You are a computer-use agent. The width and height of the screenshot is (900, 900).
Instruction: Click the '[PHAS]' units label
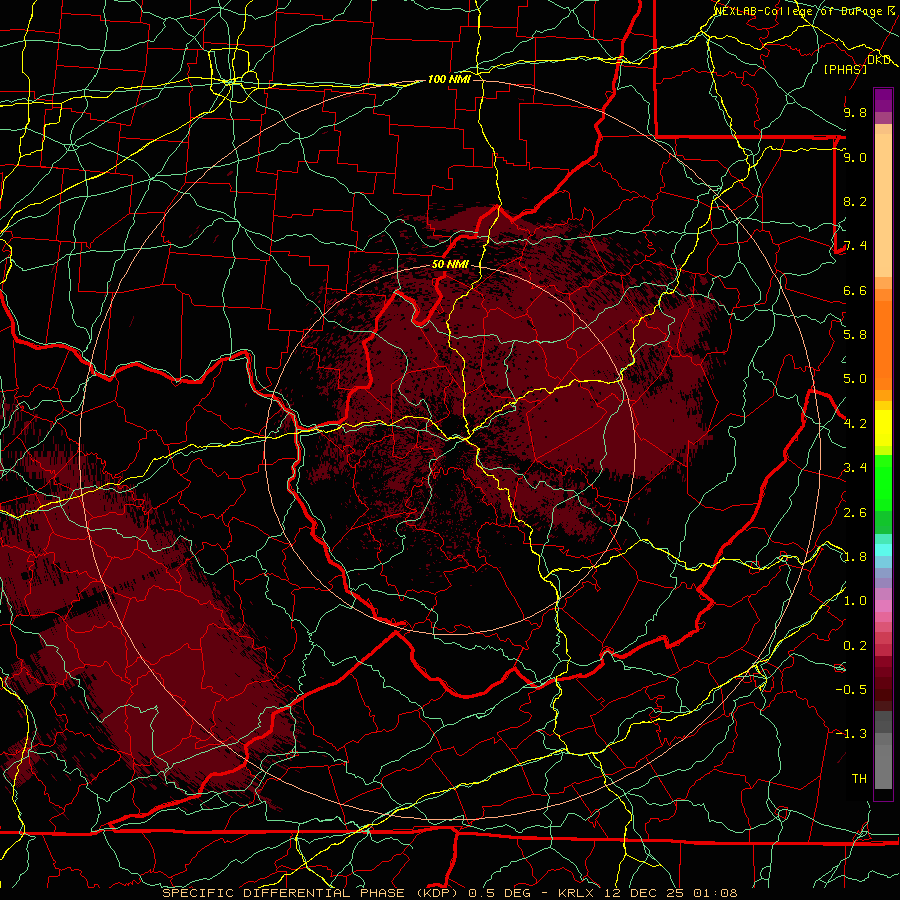click(x=845, y=70)
